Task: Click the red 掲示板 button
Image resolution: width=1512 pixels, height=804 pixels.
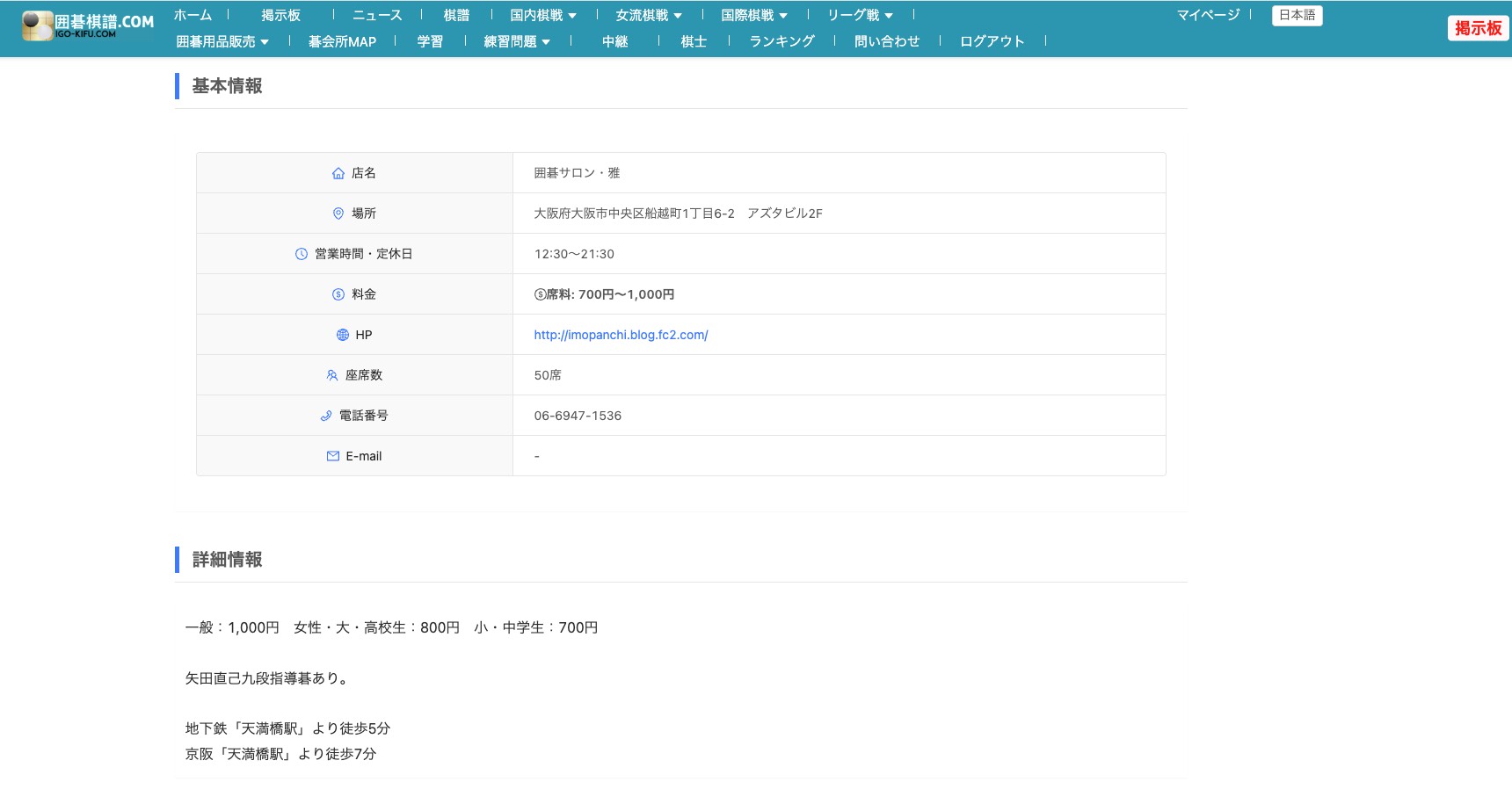Action: point(1479,27)
